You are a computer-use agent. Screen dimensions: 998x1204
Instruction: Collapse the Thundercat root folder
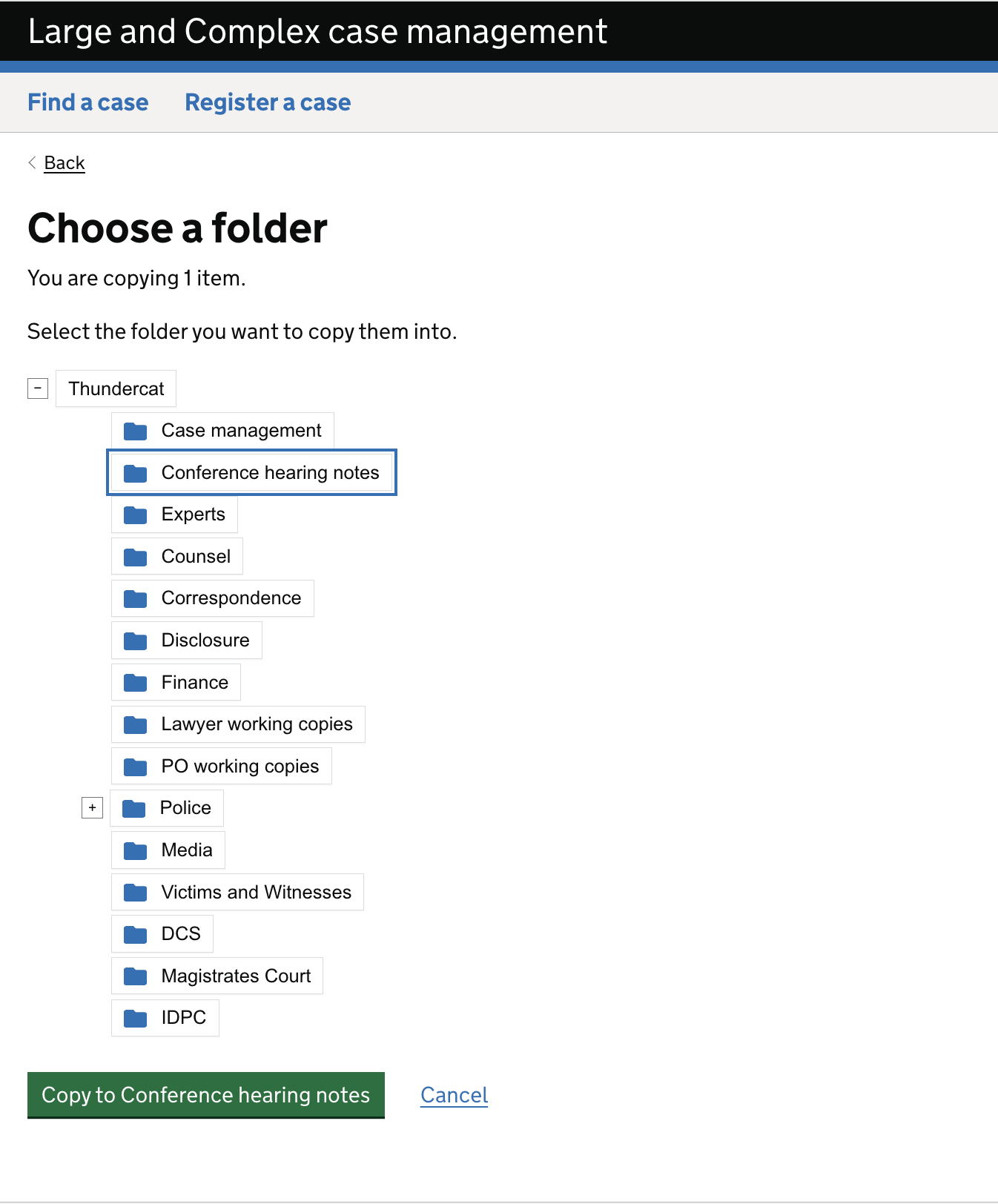(38, 388)
